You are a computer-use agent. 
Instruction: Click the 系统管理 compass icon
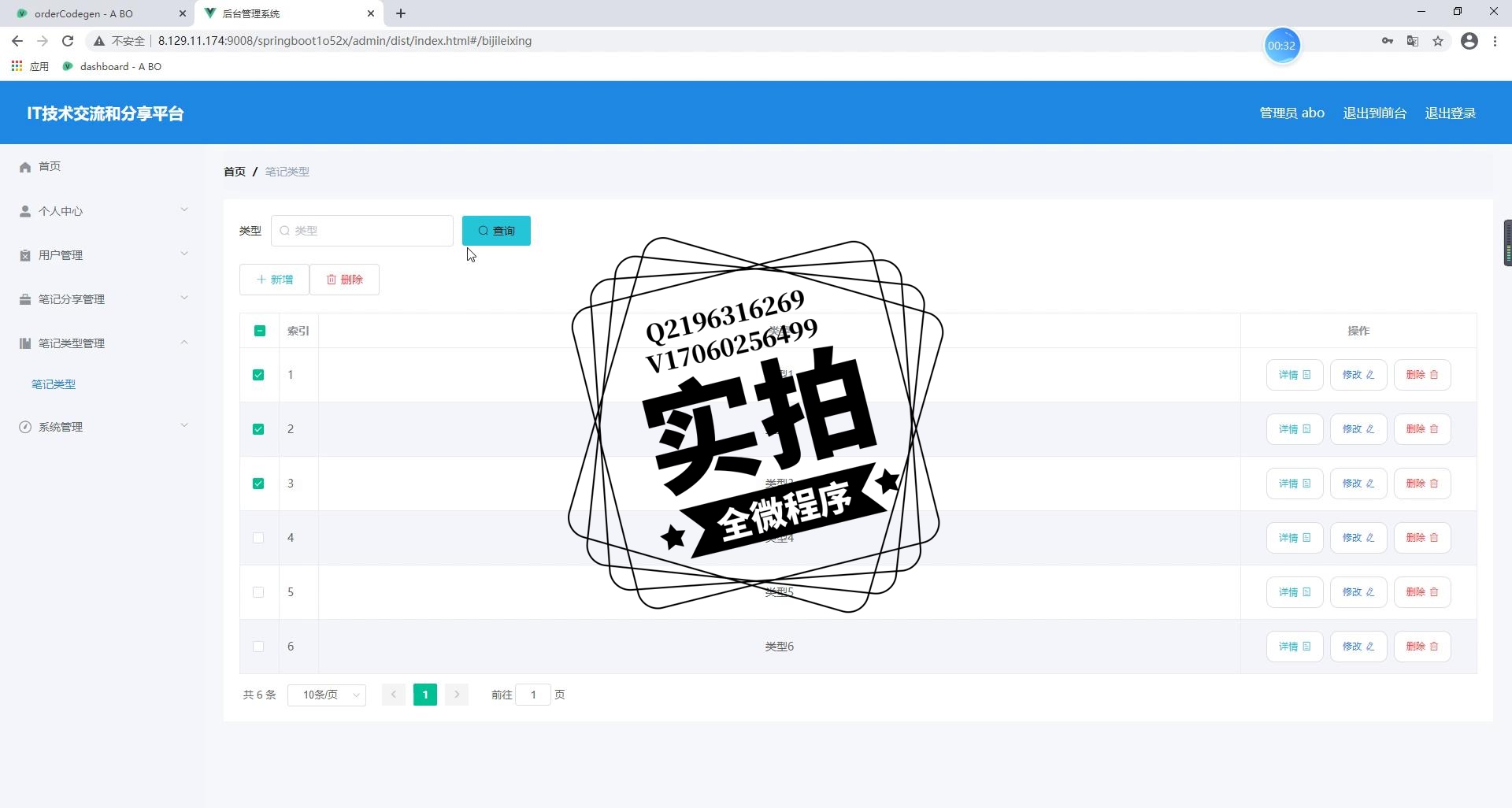[x=25, y=427]
